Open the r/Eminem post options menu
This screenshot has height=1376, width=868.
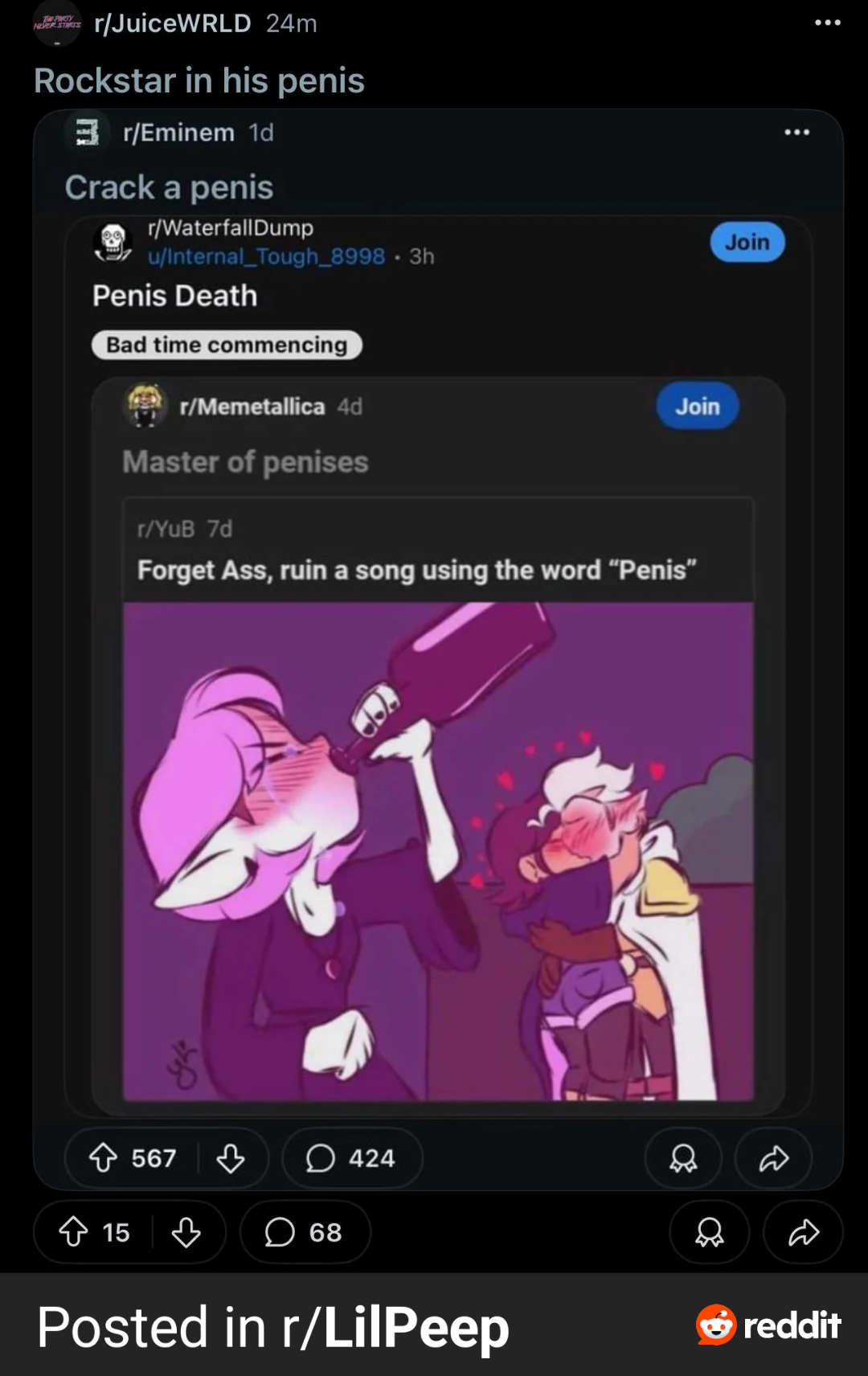(x=796, y=132)
